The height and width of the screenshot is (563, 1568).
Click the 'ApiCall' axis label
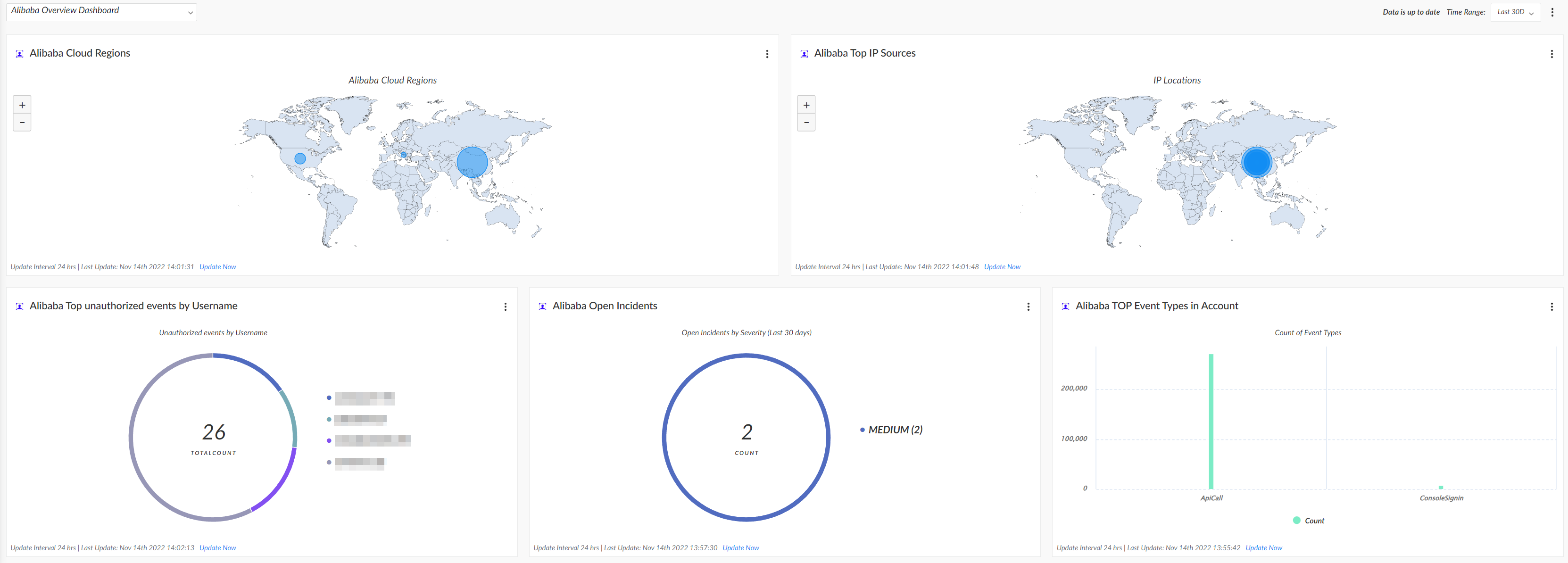pos(1211,498)
